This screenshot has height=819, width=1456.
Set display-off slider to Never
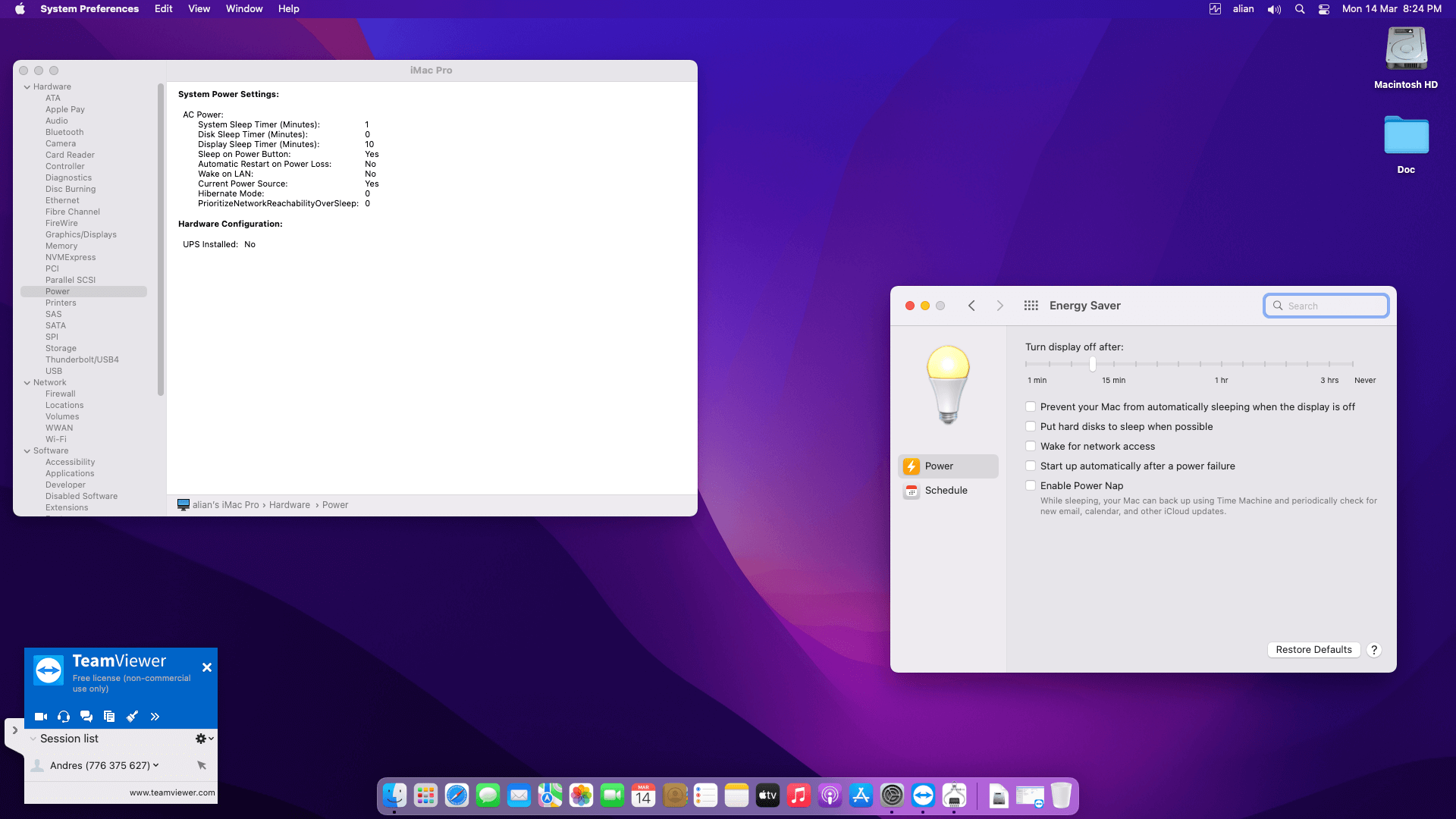point(1353,364)
